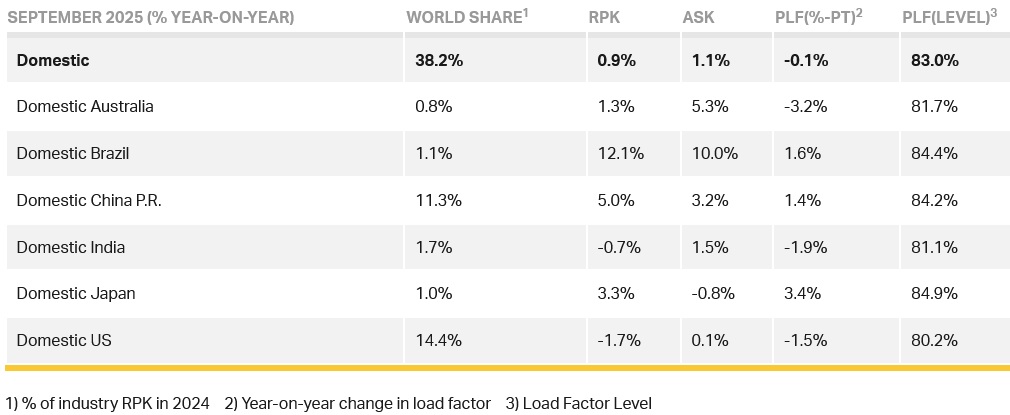Select the Domestic Japan row label
Image resolution: width=1010 pixels, height=415 pixels.
point(76,293)
